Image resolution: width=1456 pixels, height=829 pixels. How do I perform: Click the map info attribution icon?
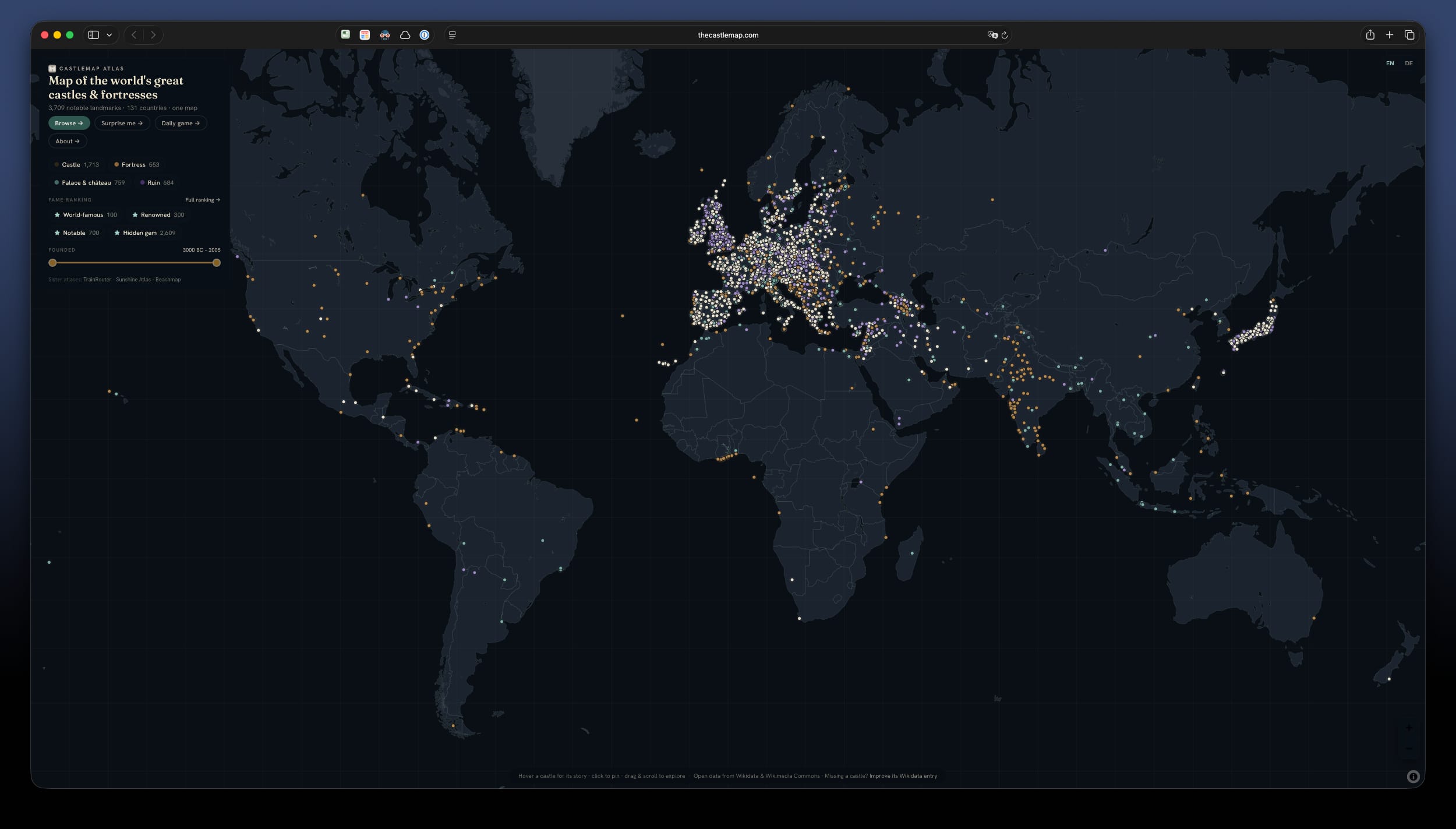tap(1413, 777)
